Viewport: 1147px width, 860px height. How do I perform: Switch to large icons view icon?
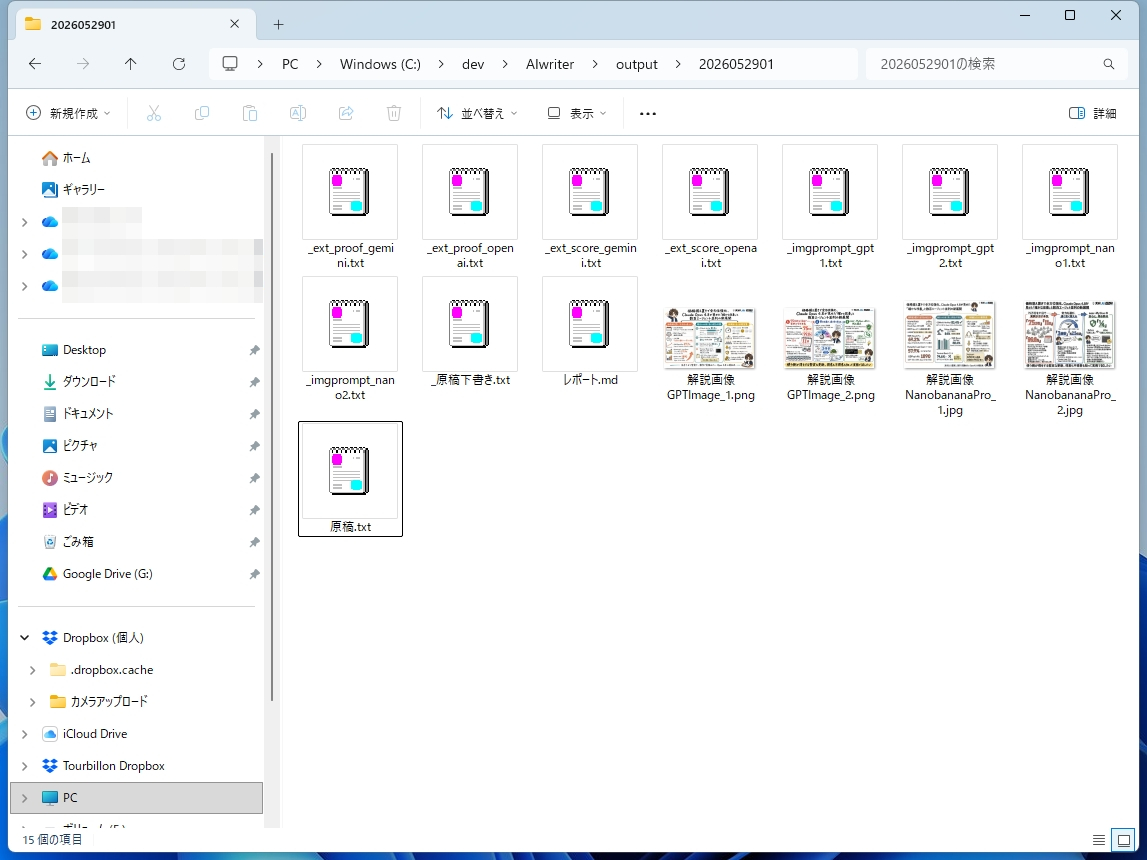pyautogui.click(x=1124, y=840)
